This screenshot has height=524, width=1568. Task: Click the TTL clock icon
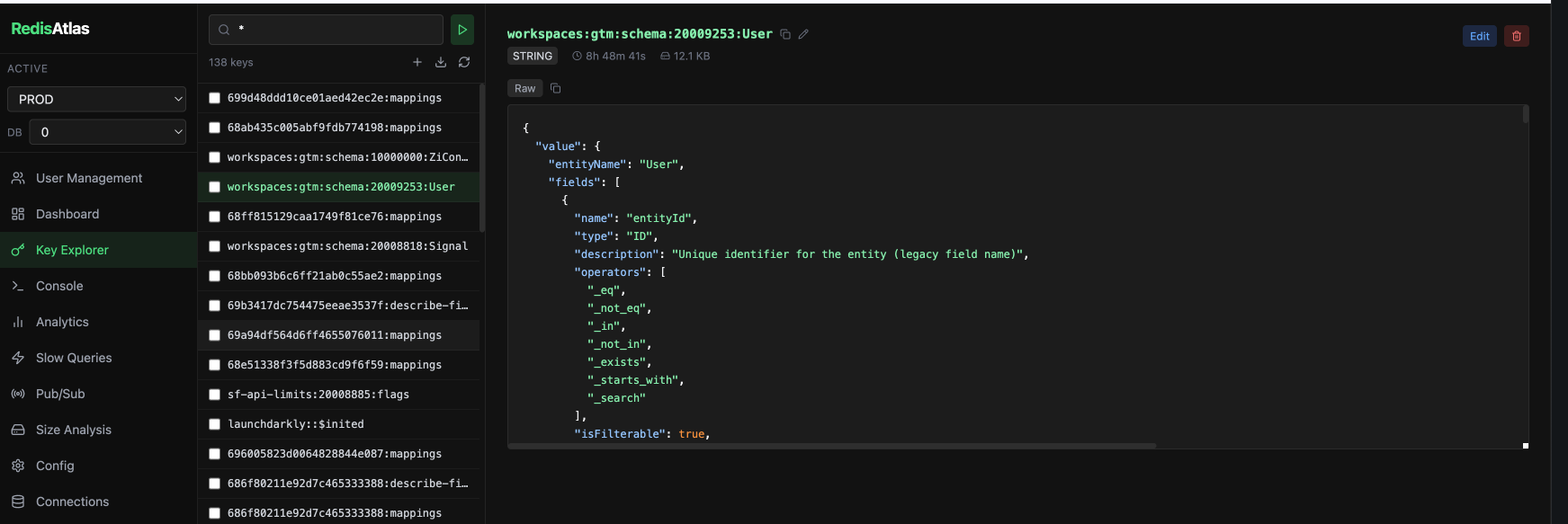tap(578, 56)
